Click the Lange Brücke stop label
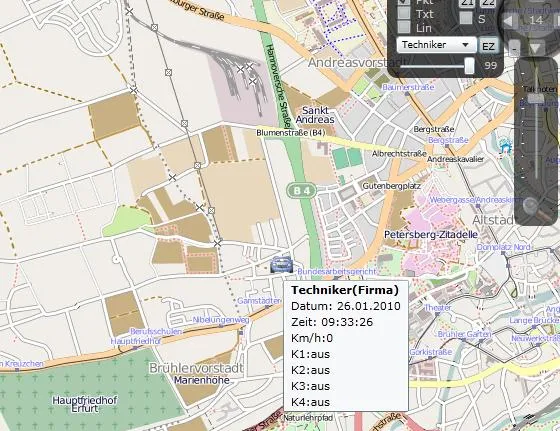Viewport: 560px width, 431px height. click(x=534, y=320)
